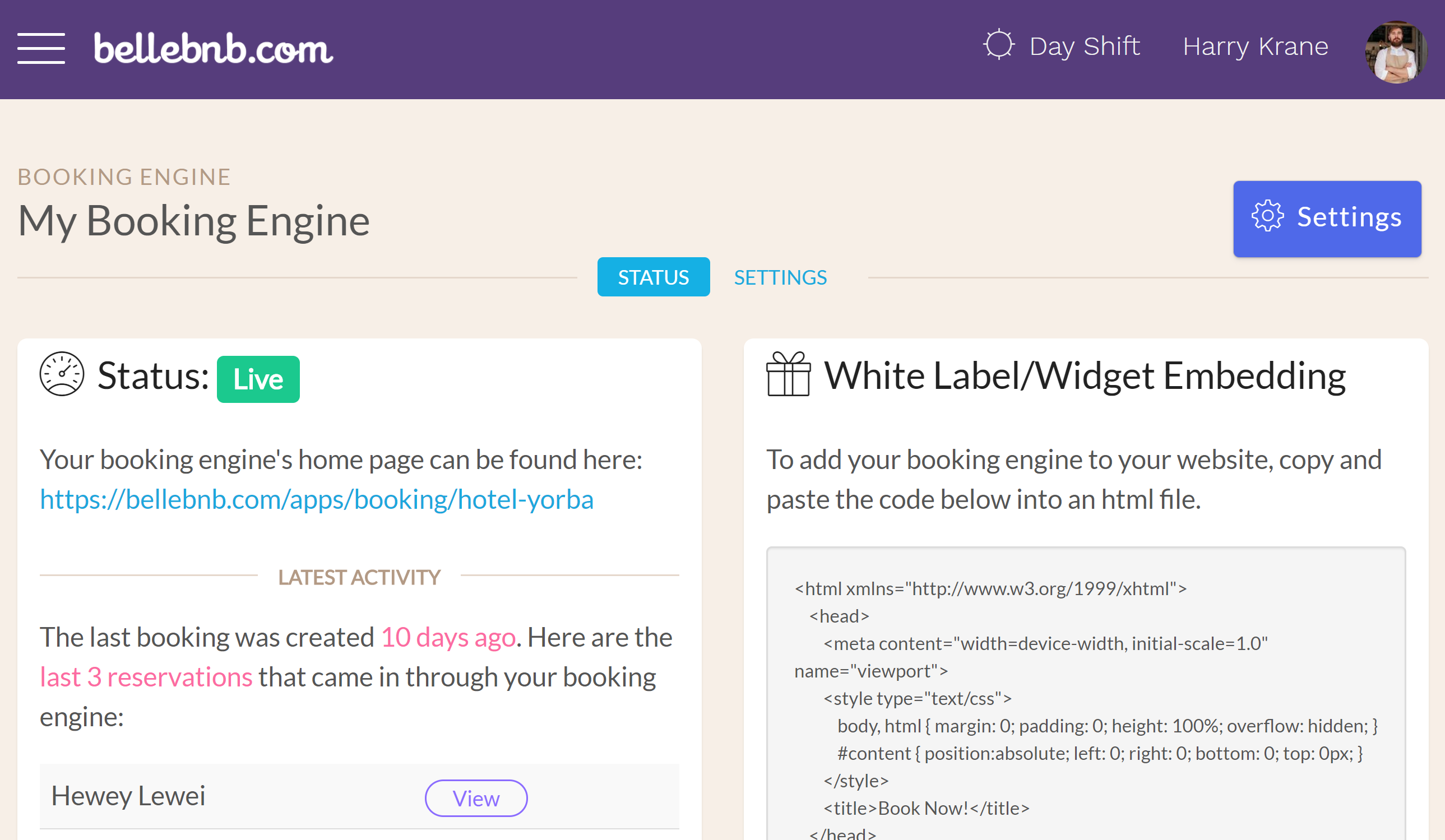Click the LATEST ACTIVITY section label
This screenshot has width=1445, height=840.
[359, 577]
